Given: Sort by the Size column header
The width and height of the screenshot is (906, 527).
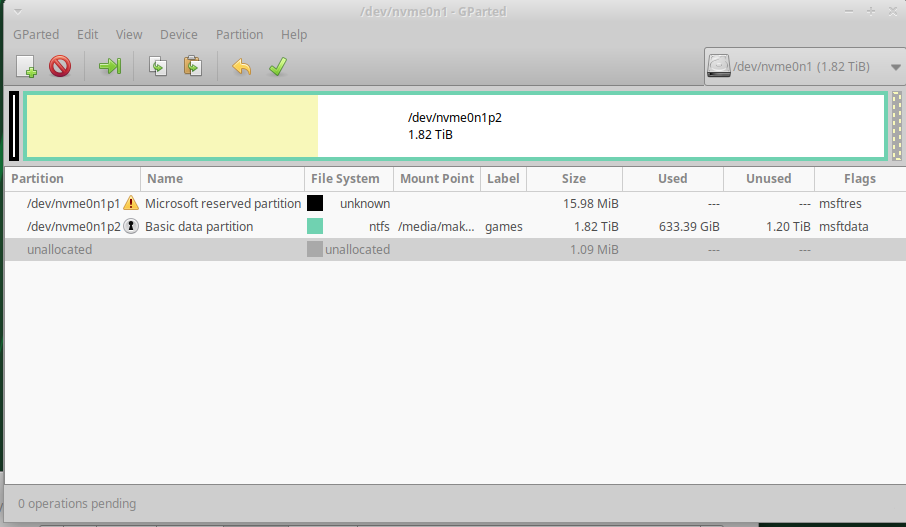Looking at the screenshot, I should coord(574,179).
